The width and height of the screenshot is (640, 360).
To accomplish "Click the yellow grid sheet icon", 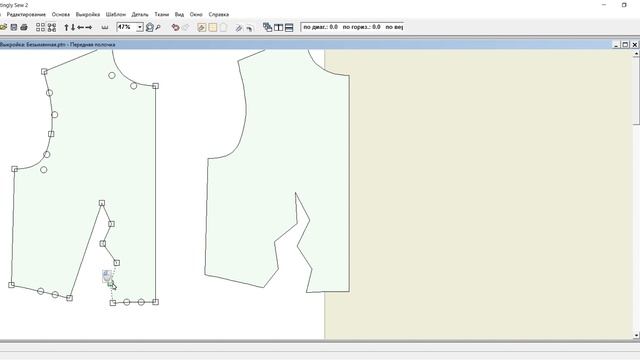I will pos(213,27).
